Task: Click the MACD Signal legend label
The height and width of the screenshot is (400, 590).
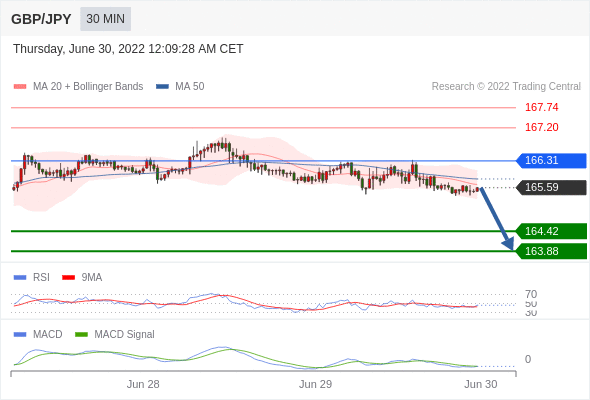Action: 125,335
